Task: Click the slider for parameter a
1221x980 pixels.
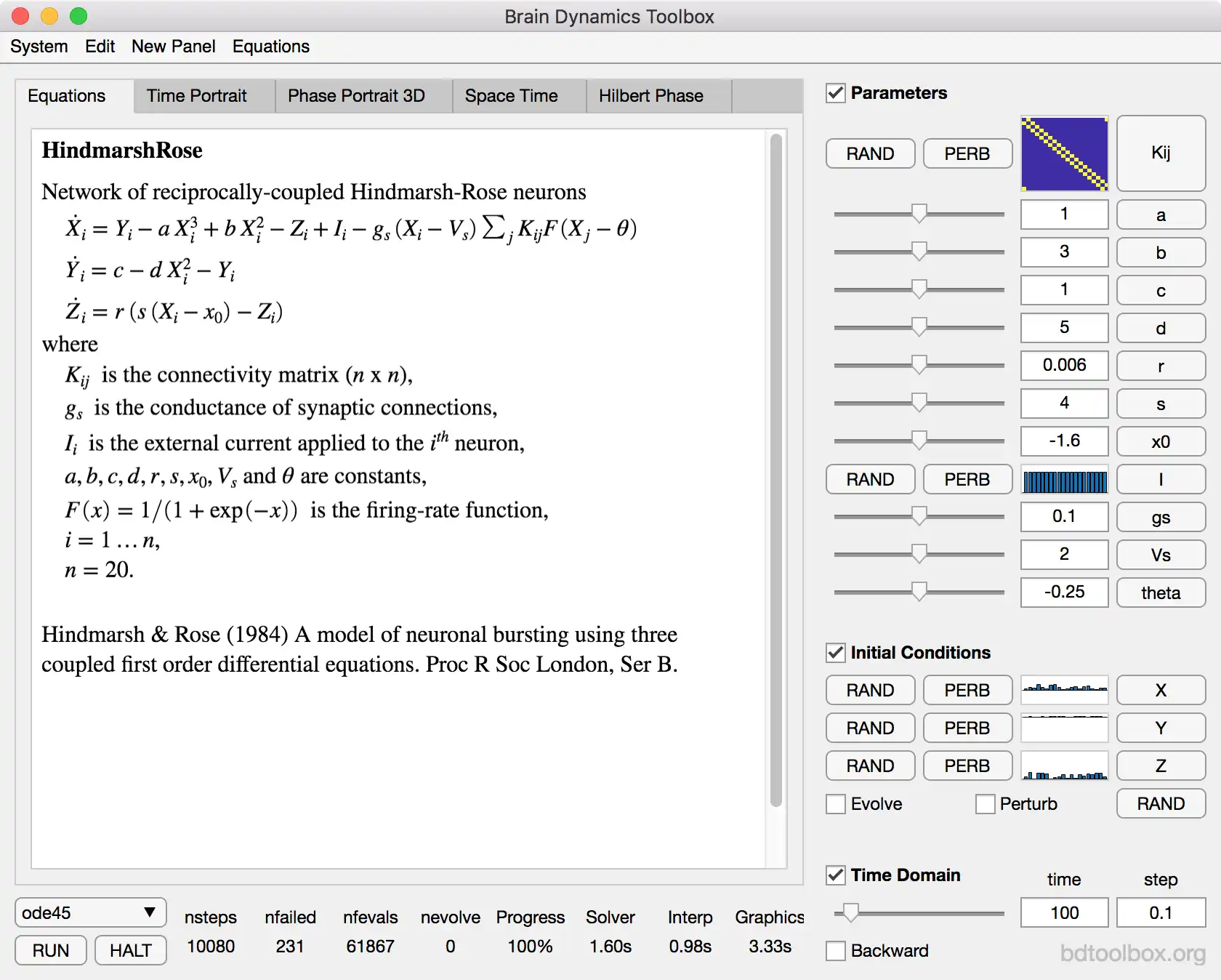Action: 919,214
